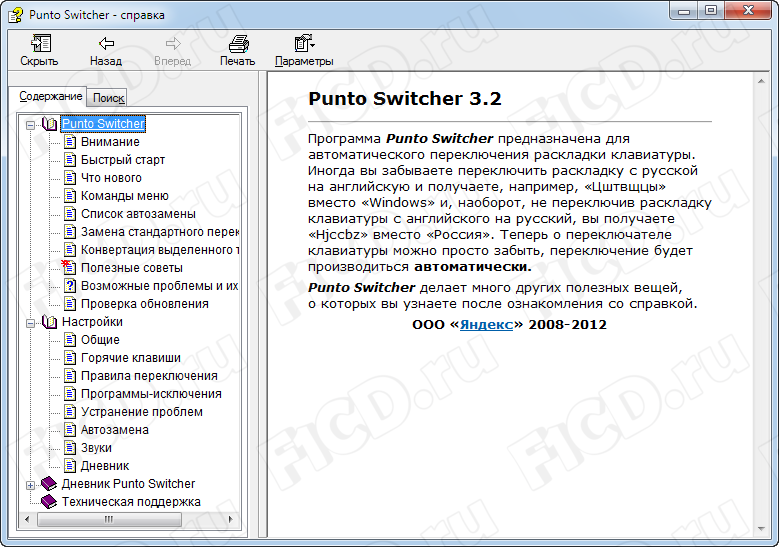779x547 pixels.
Task: Switch to the Содержание tab
Action: [51, 96]
